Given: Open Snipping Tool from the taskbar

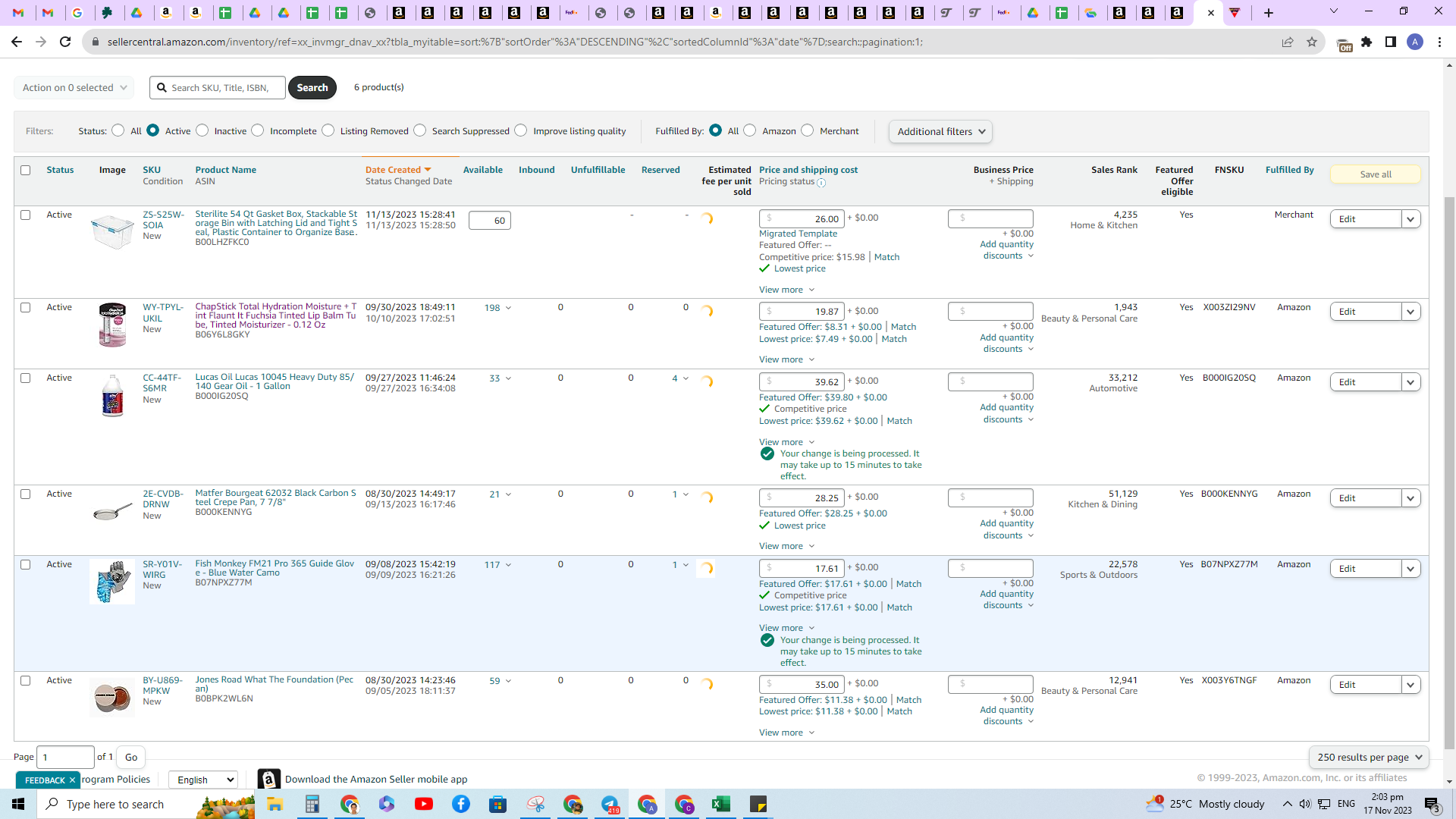Looking at the screenshot, I should click(x=535, y=804).
